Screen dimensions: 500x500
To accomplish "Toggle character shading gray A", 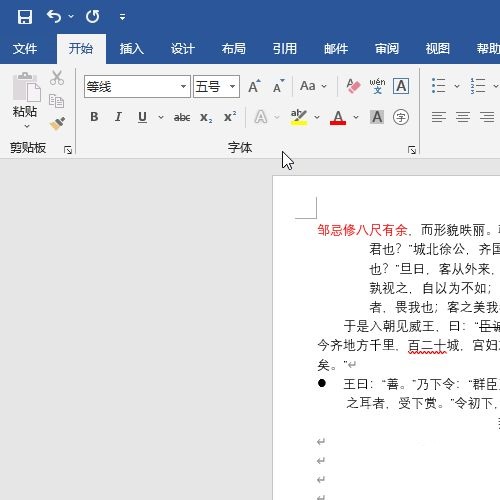I will pos(377,117).
